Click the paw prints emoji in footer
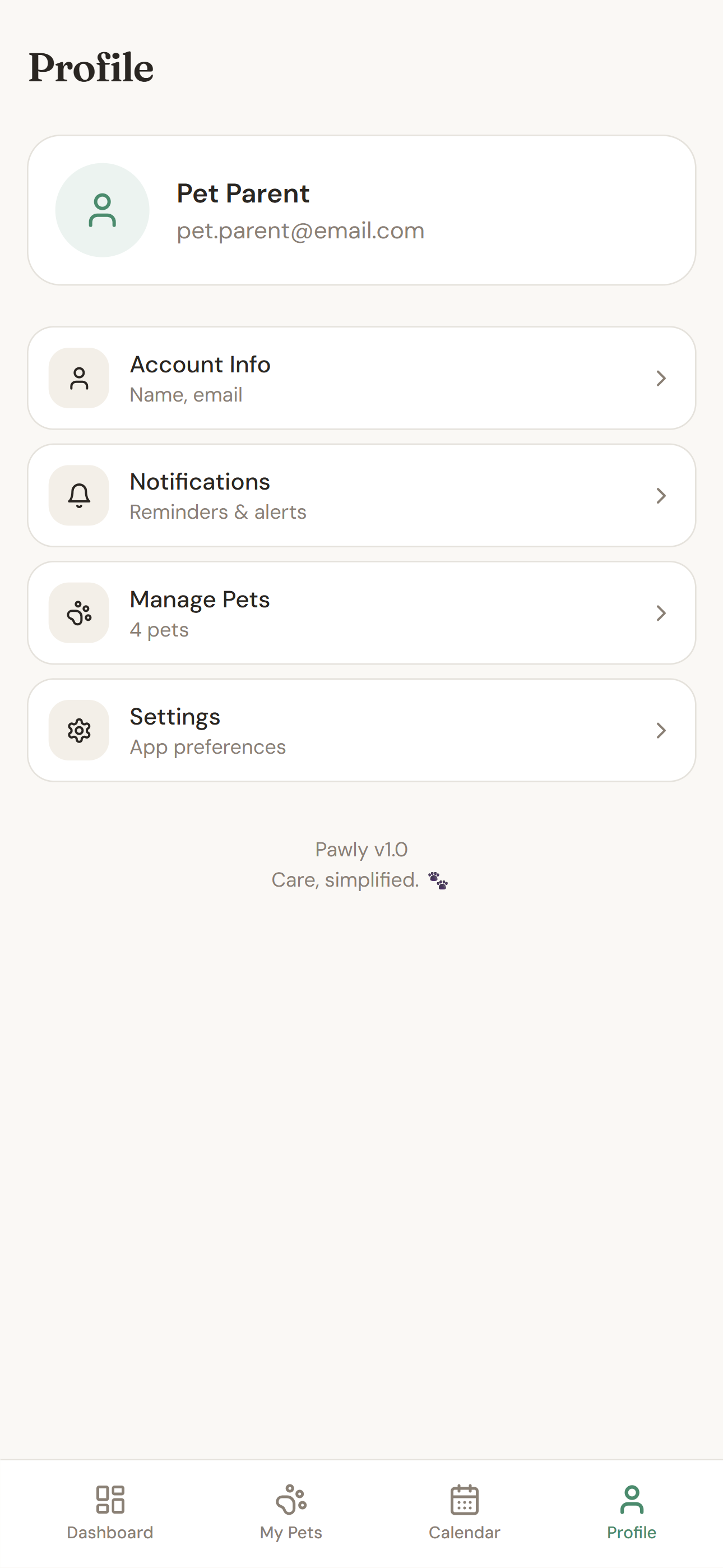The image size is (723, 1568). click(438, 881)
